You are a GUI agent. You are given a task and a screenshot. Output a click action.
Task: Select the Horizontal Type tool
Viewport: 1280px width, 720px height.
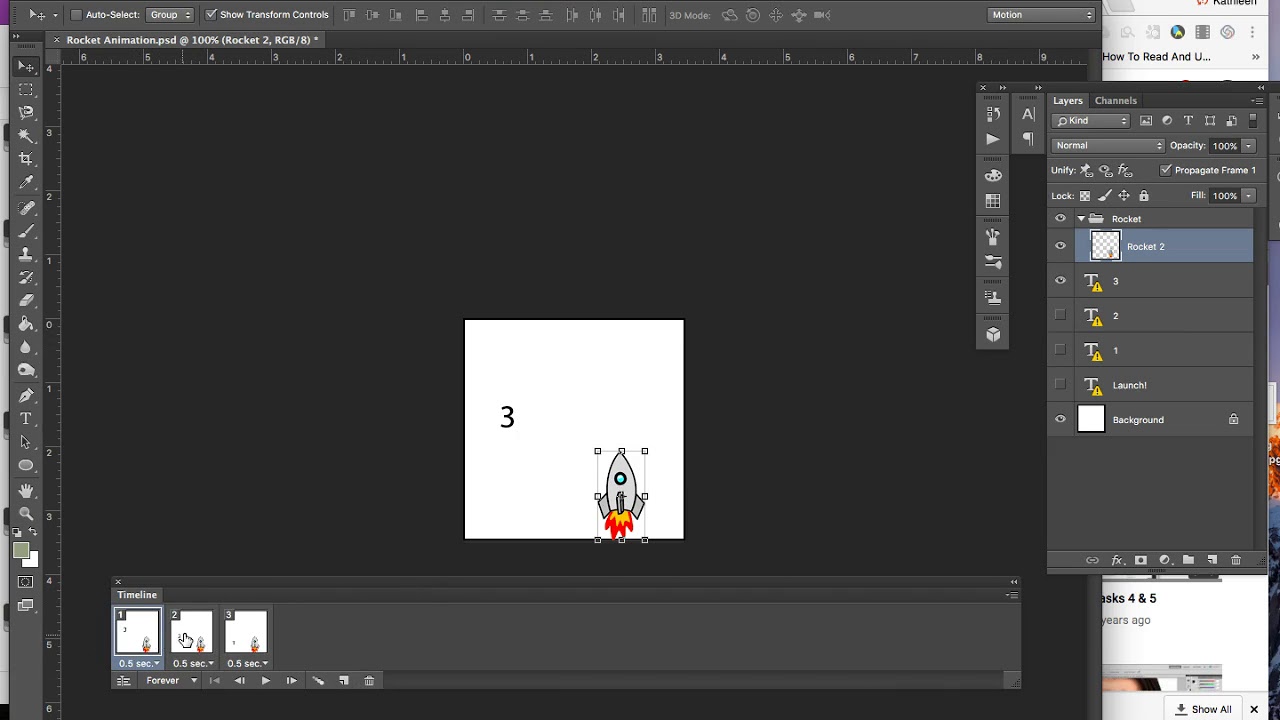26,419
